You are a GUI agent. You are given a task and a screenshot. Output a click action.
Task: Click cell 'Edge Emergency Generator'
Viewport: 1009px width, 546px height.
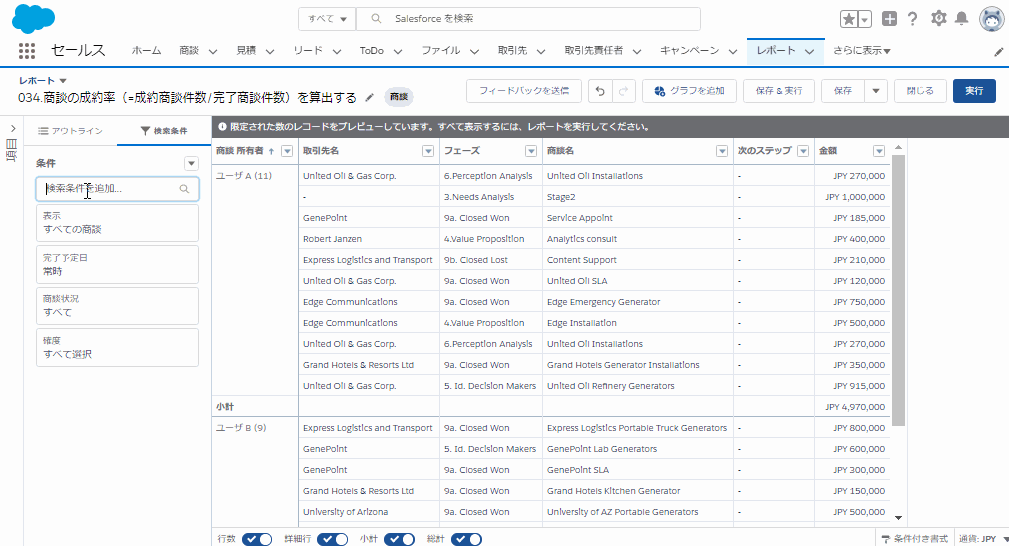coord(604,302)
